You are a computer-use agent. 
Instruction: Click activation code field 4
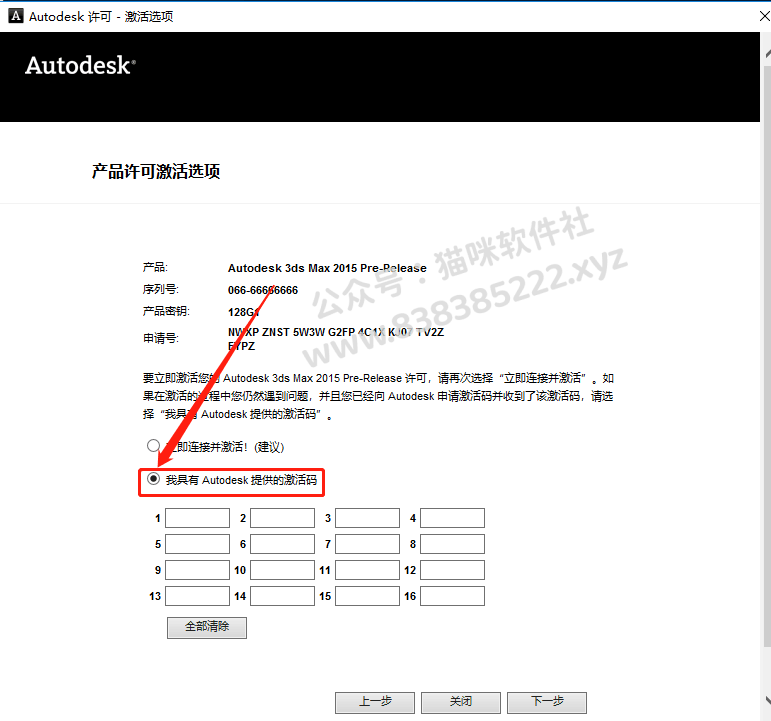click(452, 518)
